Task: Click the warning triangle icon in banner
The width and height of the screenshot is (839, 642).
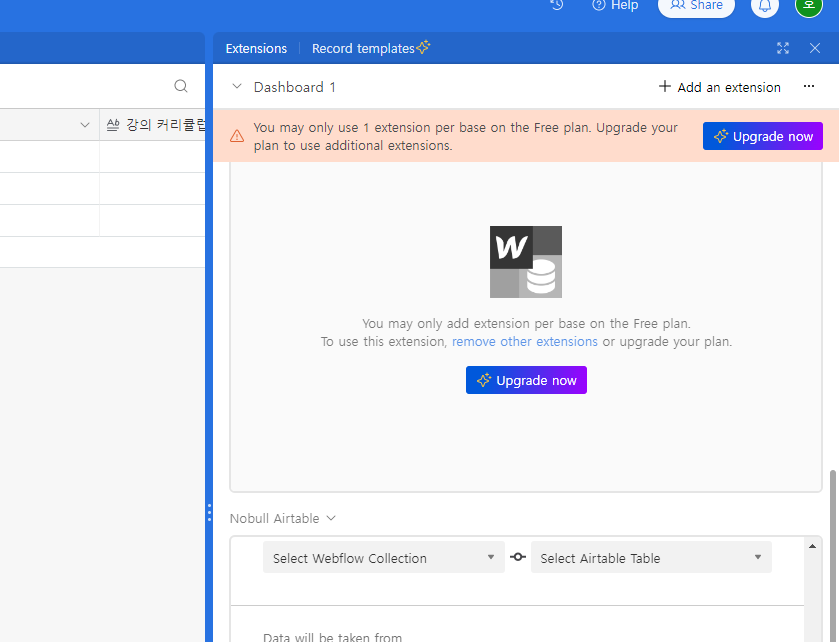Action: click(237, 136)
